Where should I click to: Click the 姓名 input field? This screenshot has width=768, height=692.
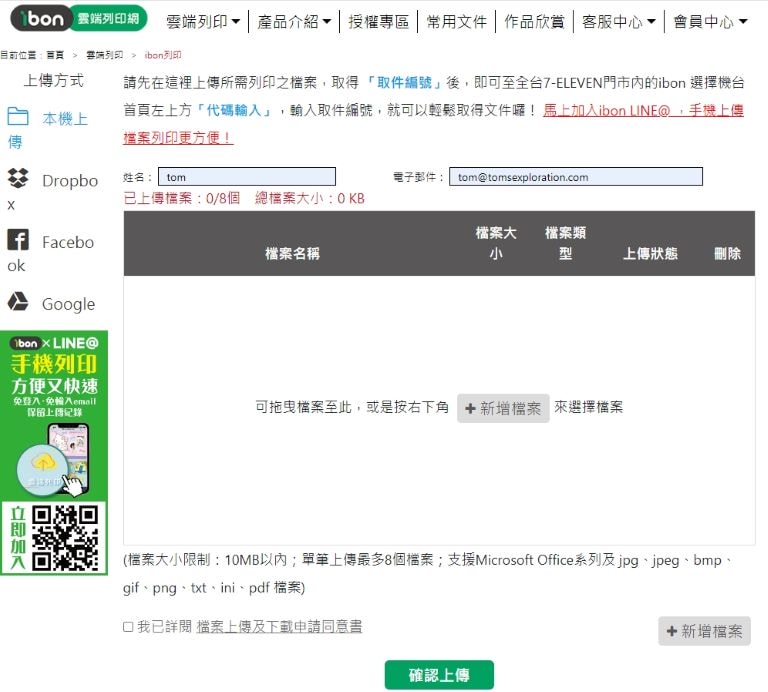click(247, 177)
